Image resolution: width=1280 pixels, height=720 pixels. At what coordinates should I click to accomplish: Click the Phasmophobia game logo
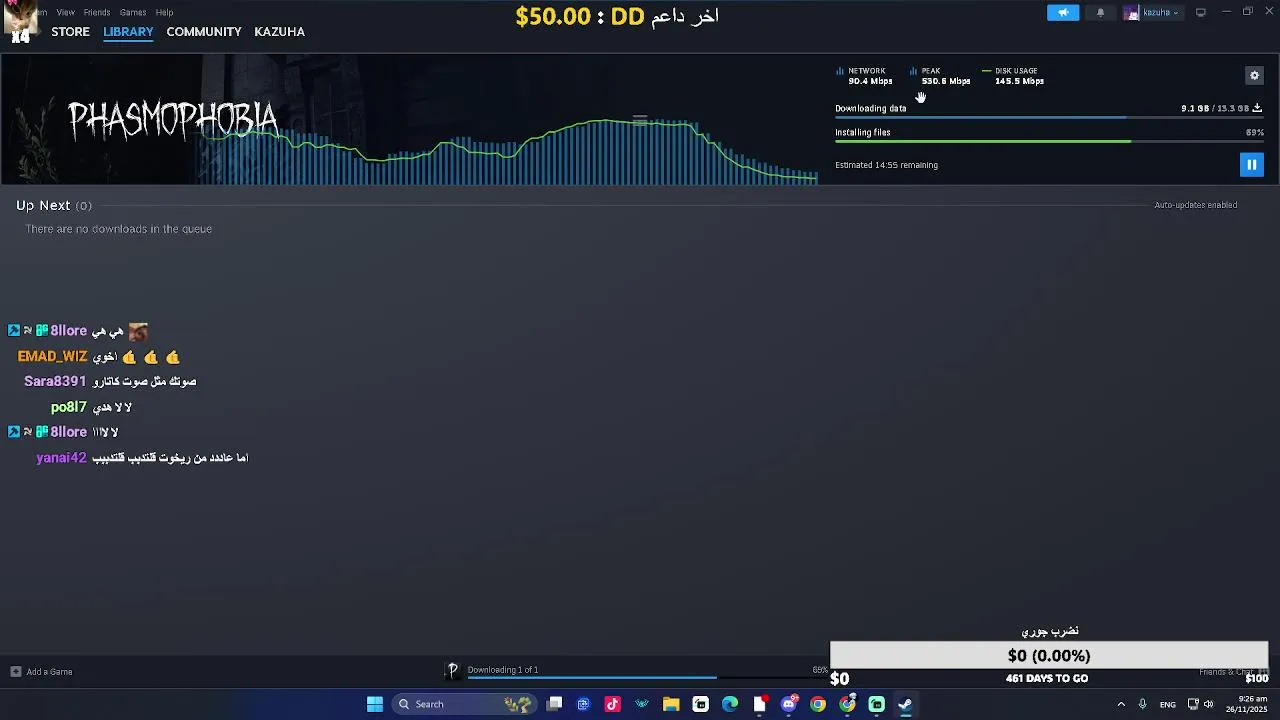click(172, 120)
